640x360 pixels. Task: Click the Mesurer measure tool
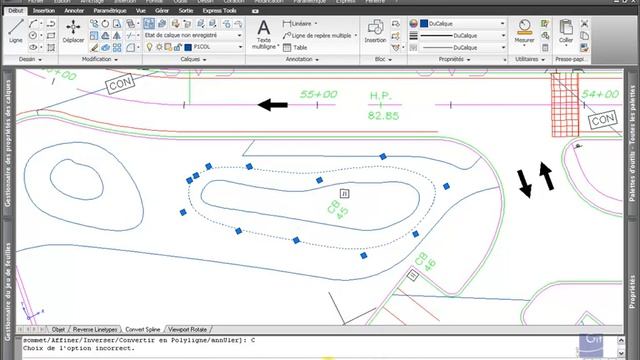524,31
